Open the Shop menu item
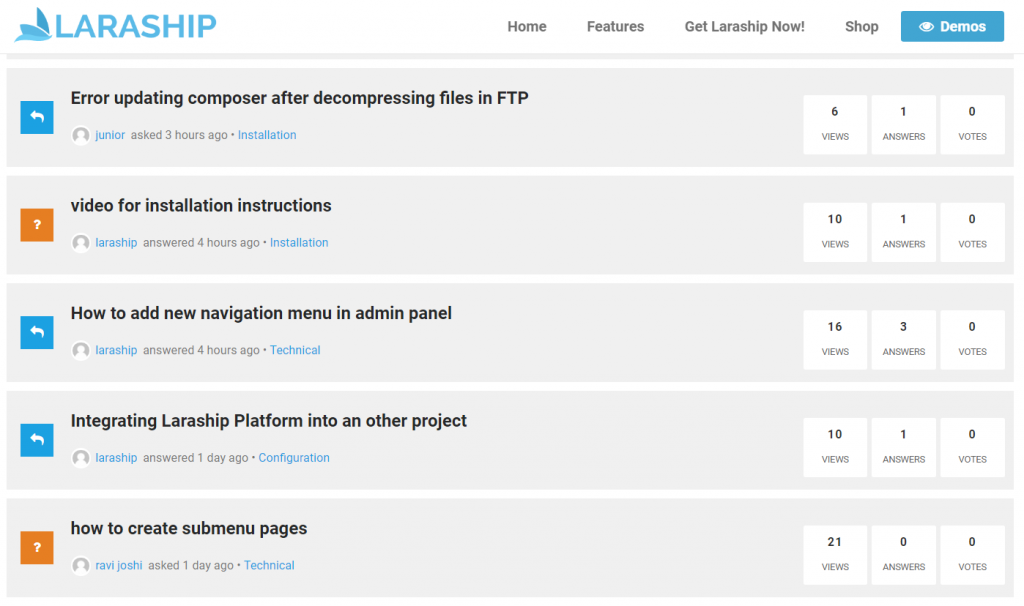Screen dimensions: 1024x606 tap(861, 26)
